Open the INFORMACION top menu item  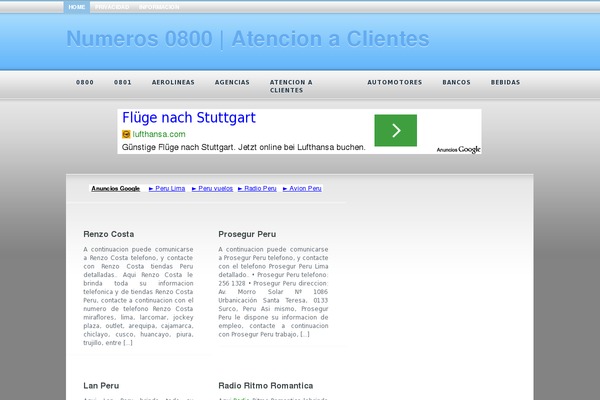click(159, 7)
